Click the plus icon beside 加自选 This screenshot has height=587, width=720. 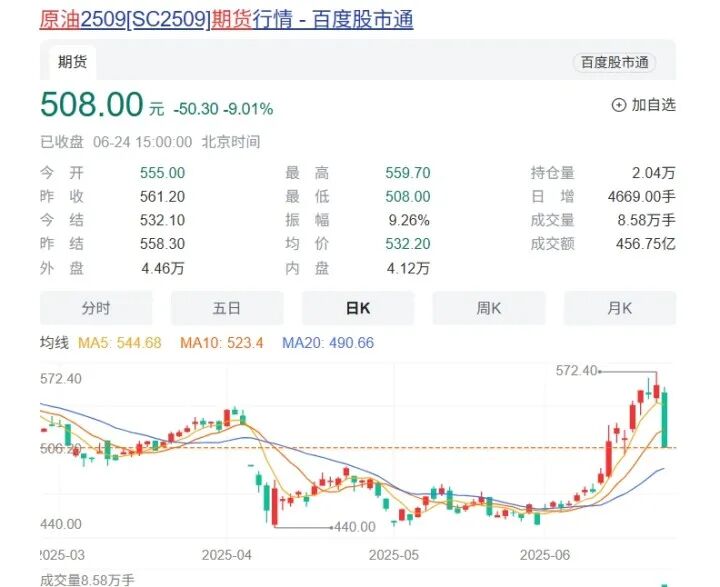[619, 105]
